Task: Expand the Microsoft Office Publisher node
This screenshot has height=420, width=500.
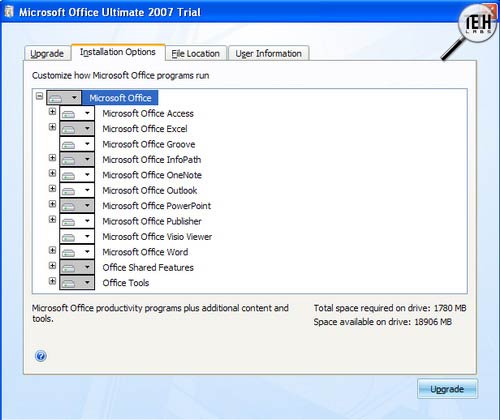Action: click(52, 219)
